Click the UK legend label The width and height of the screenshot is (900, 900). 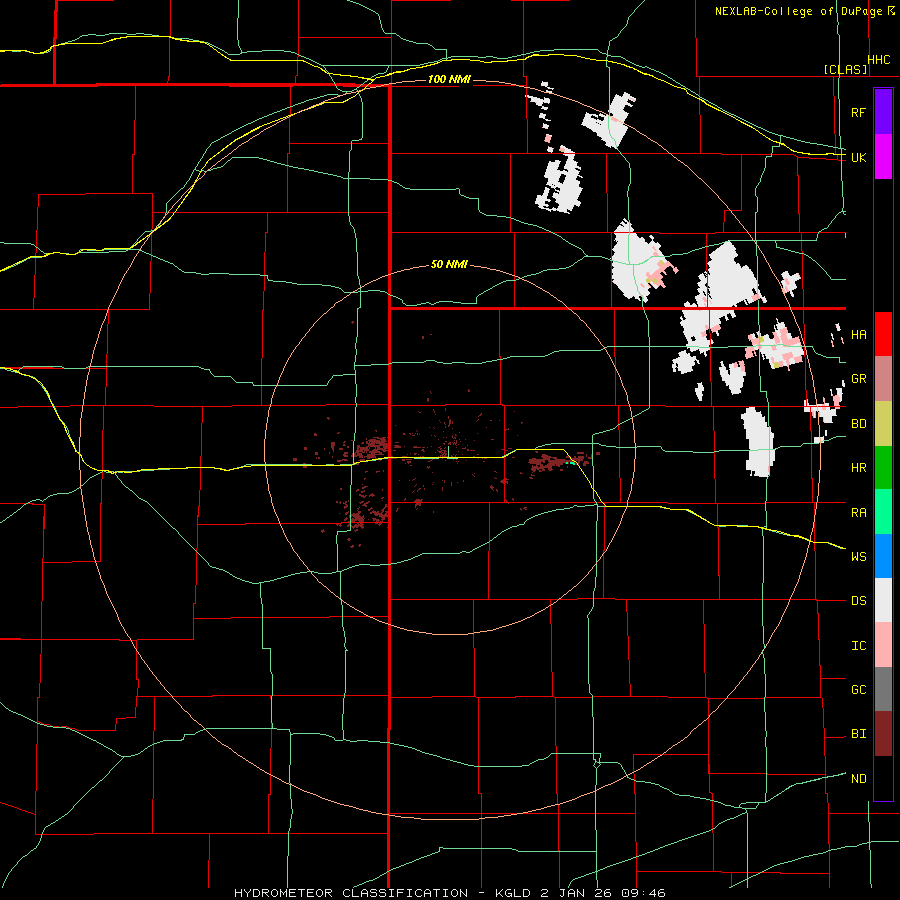tap(858, 157)
